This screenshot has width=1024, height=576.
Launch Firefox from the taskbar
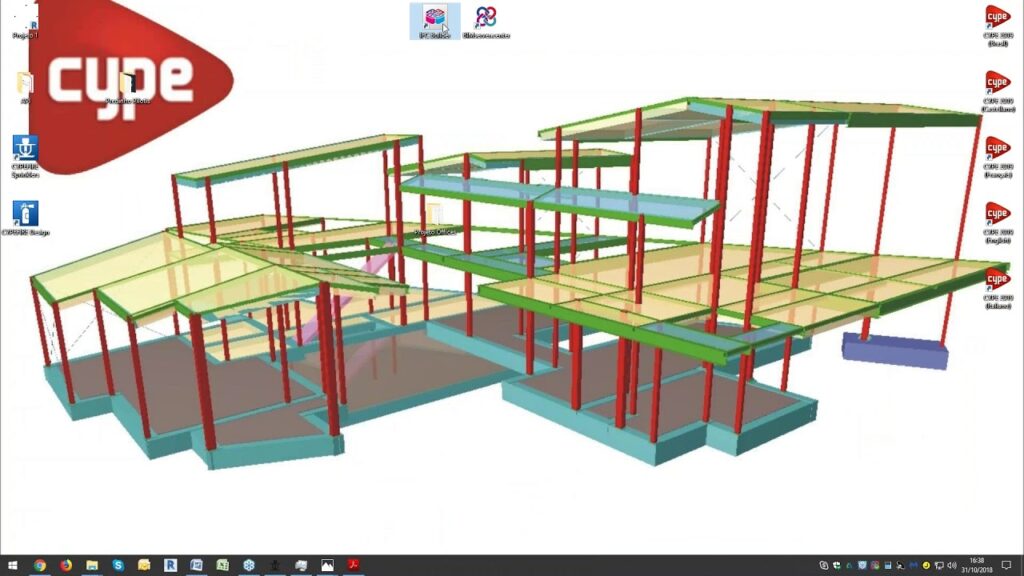tap(66, 565)
